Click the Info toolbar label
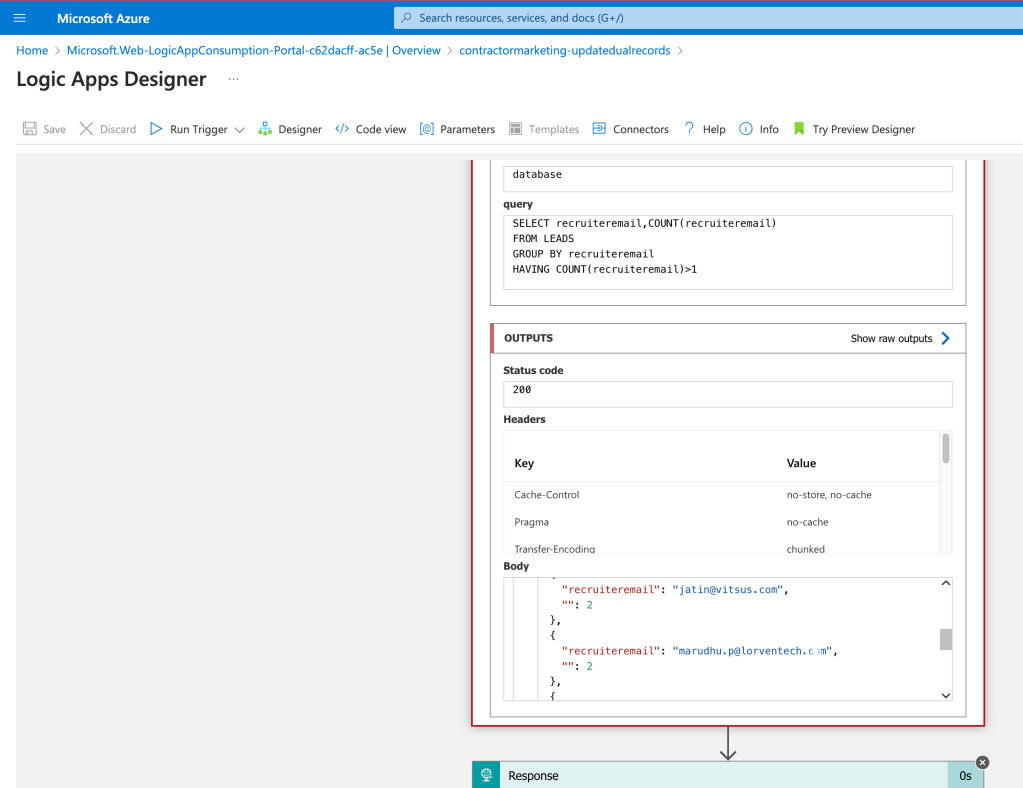 (x=769, y=129)
